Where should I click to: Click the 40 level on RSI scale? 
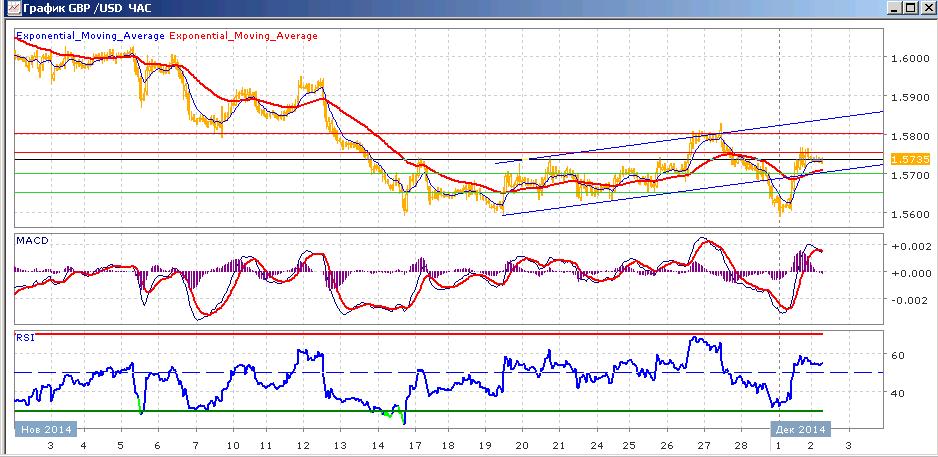899,393
